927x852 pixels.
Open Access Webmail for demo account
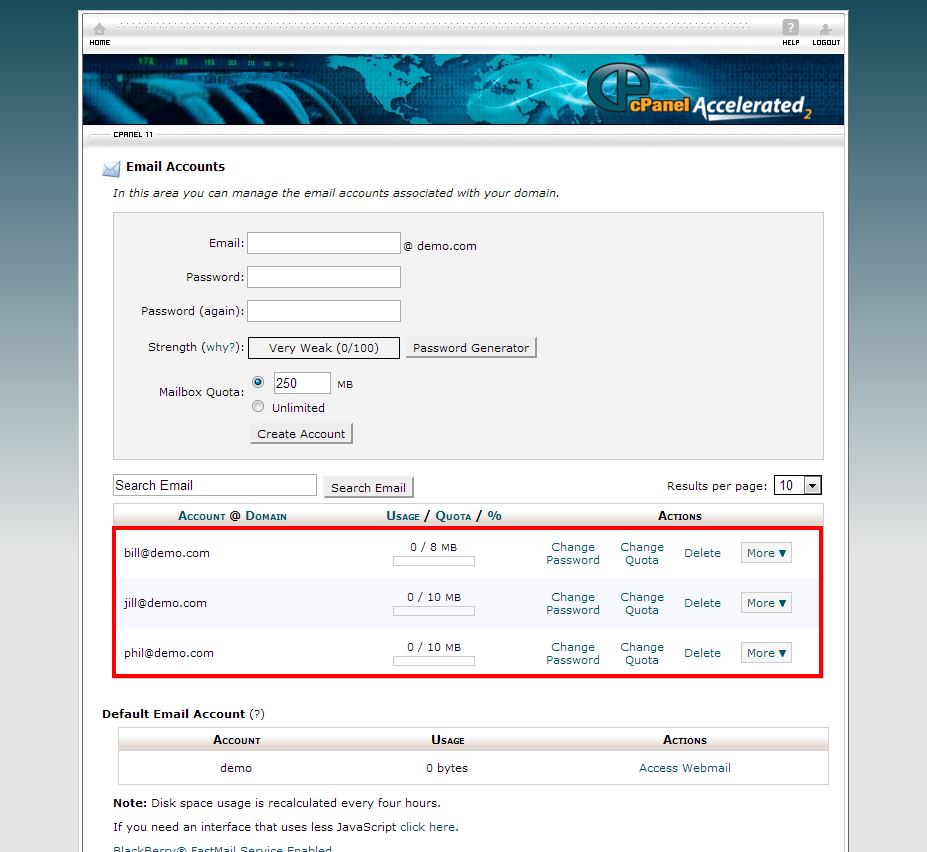click(x=685, y=767)
